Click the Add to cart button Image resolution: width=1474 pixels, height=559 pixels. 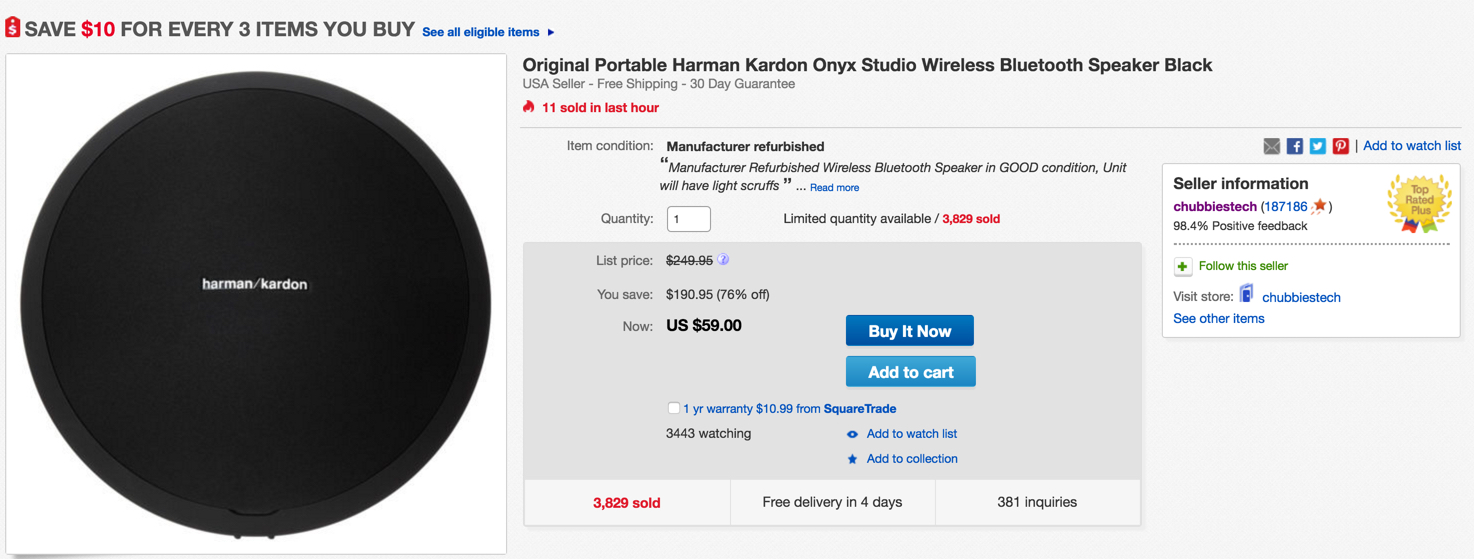point(910,372)
